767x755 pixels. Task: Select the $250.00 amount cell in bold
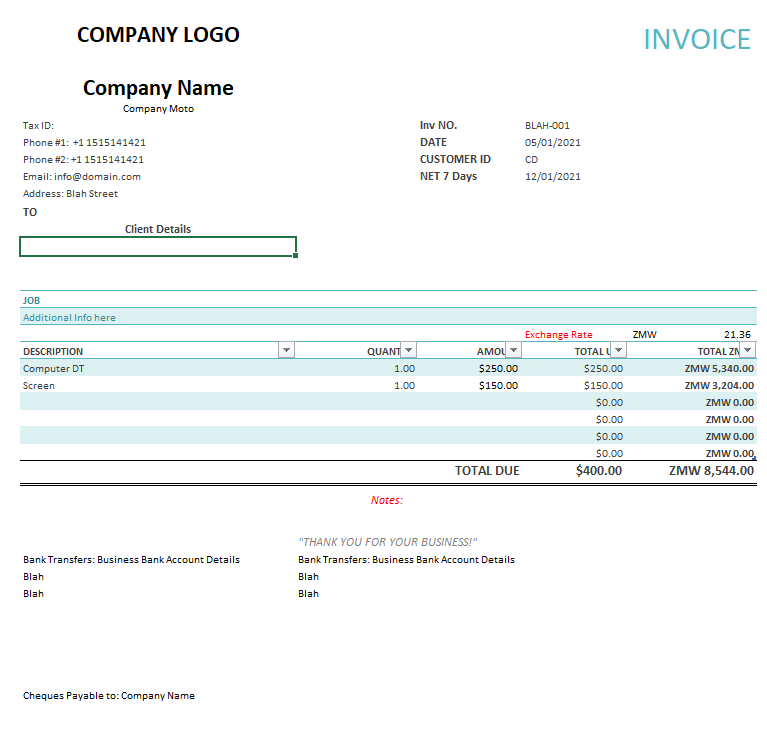tap(498, 369)
